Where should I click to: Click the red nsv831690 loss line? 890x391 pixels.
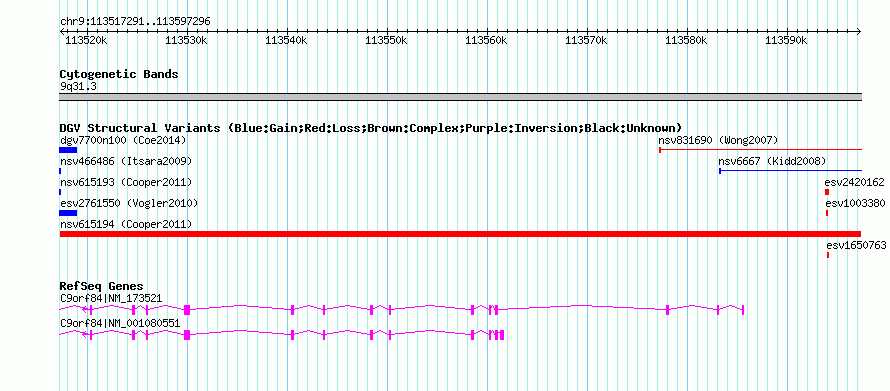coord(761,150)
